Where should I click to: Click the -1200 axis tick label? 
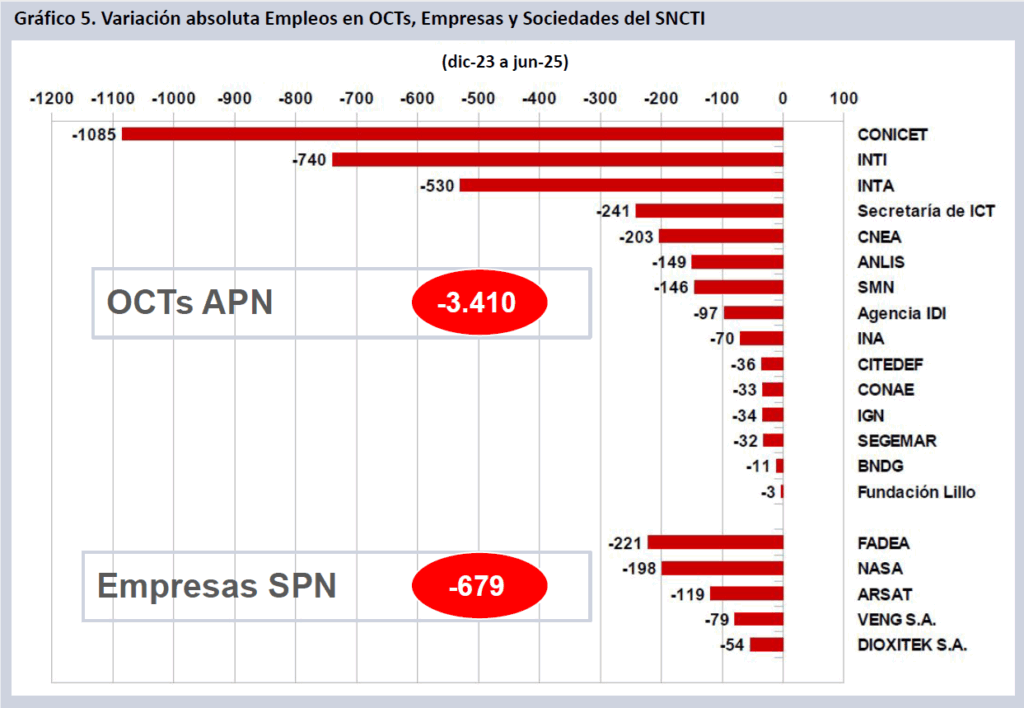(x=52, y=99)
